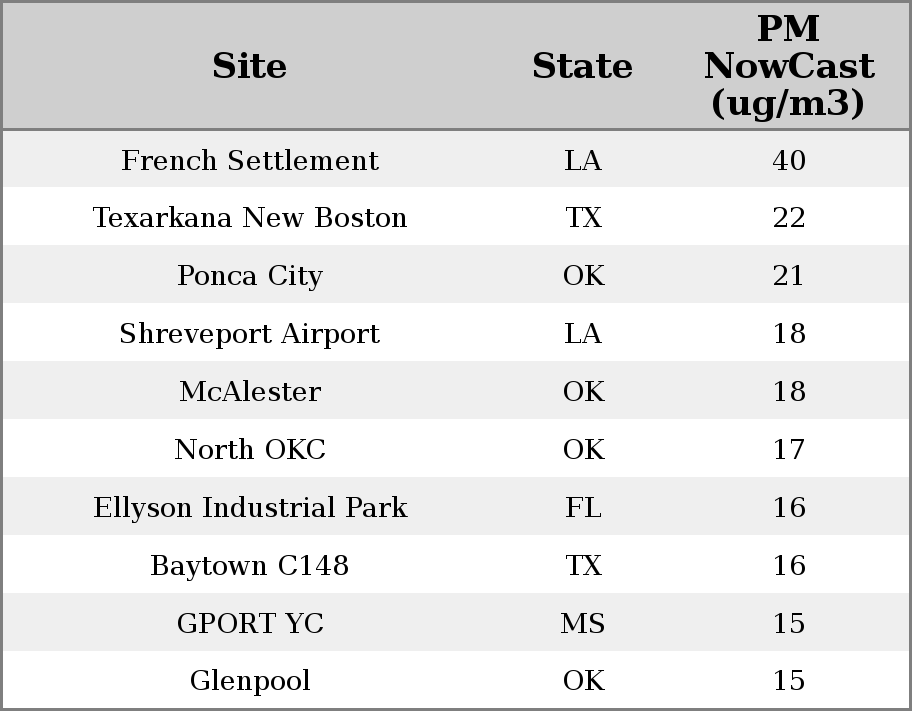912x711 pixels.
Task: Click the PM value 40
Action: (x=788, y=161)
